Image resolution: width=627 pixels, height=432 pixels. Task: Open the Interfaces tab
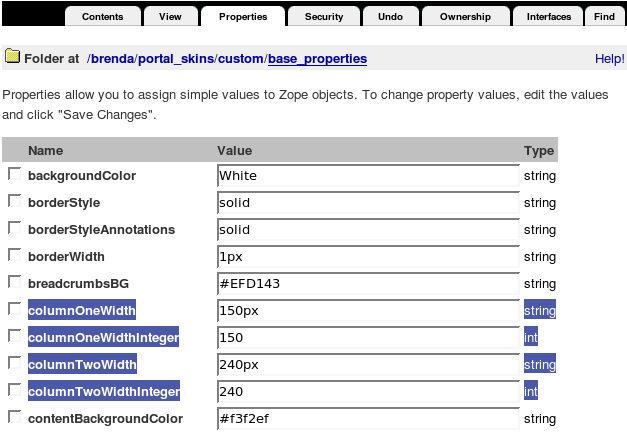(x=549, y=16)
